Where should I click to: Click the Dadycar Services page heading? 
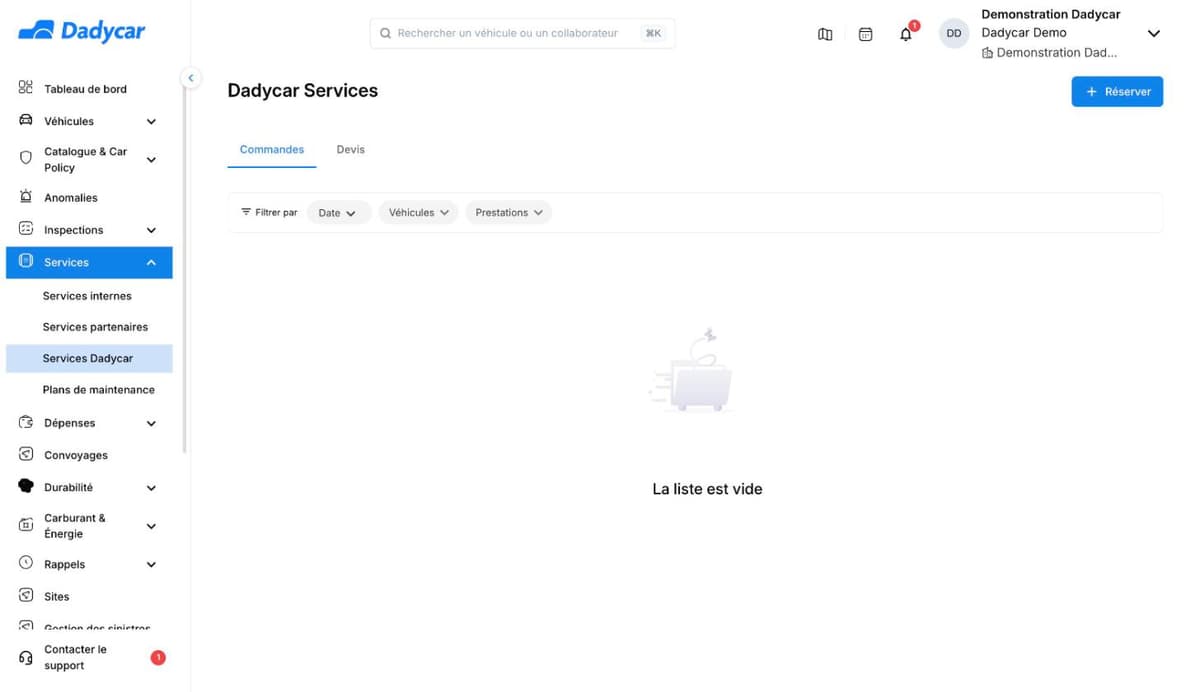coord(303,90)
